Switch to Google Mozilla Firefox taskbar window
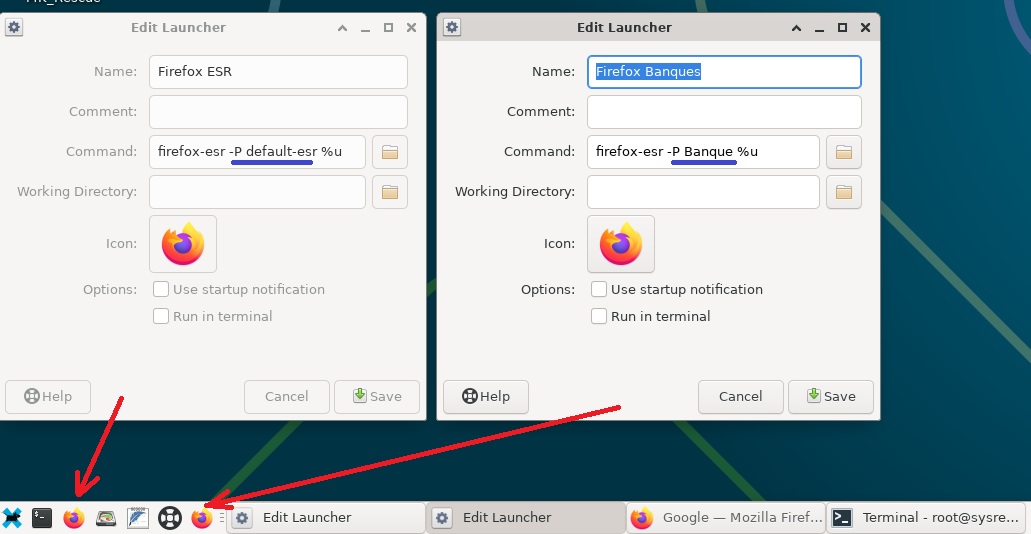Screen dimensions: 1031x534 (x=726, y=518)
